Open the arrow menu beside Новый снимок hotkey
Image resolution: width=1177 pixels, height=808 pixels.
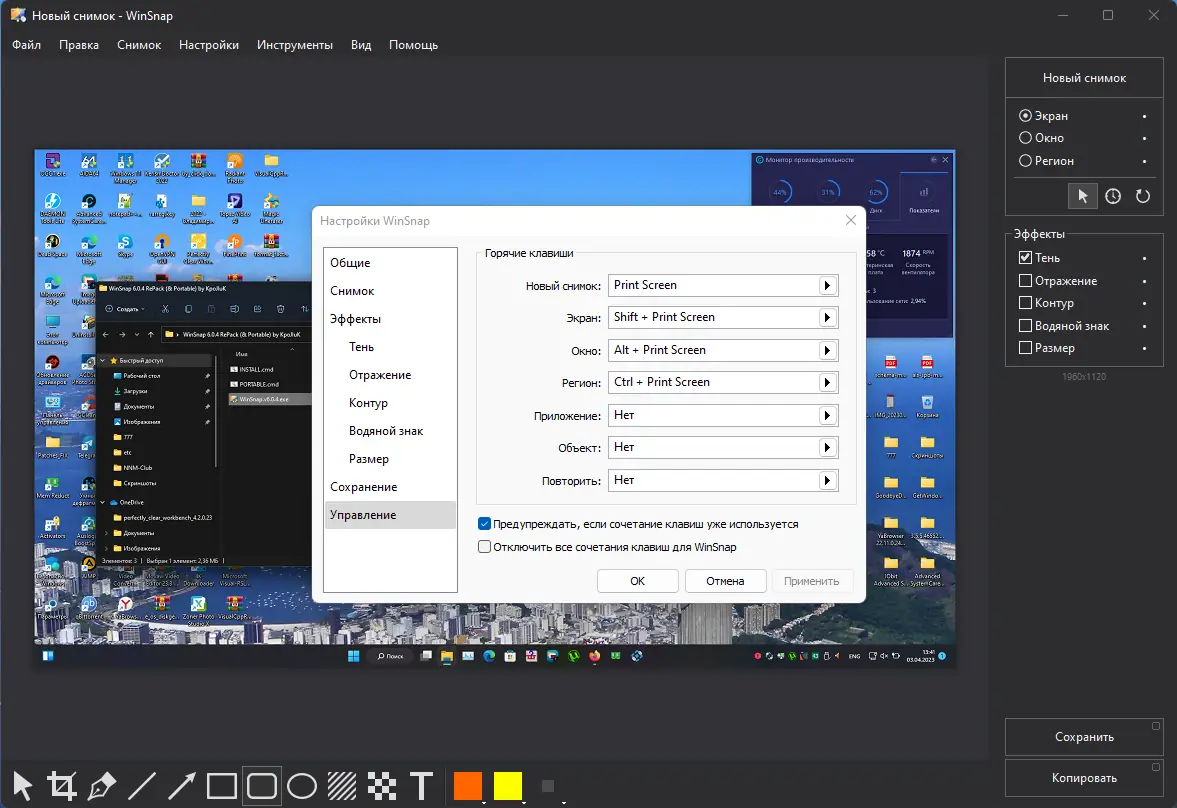tap(827, 285)
